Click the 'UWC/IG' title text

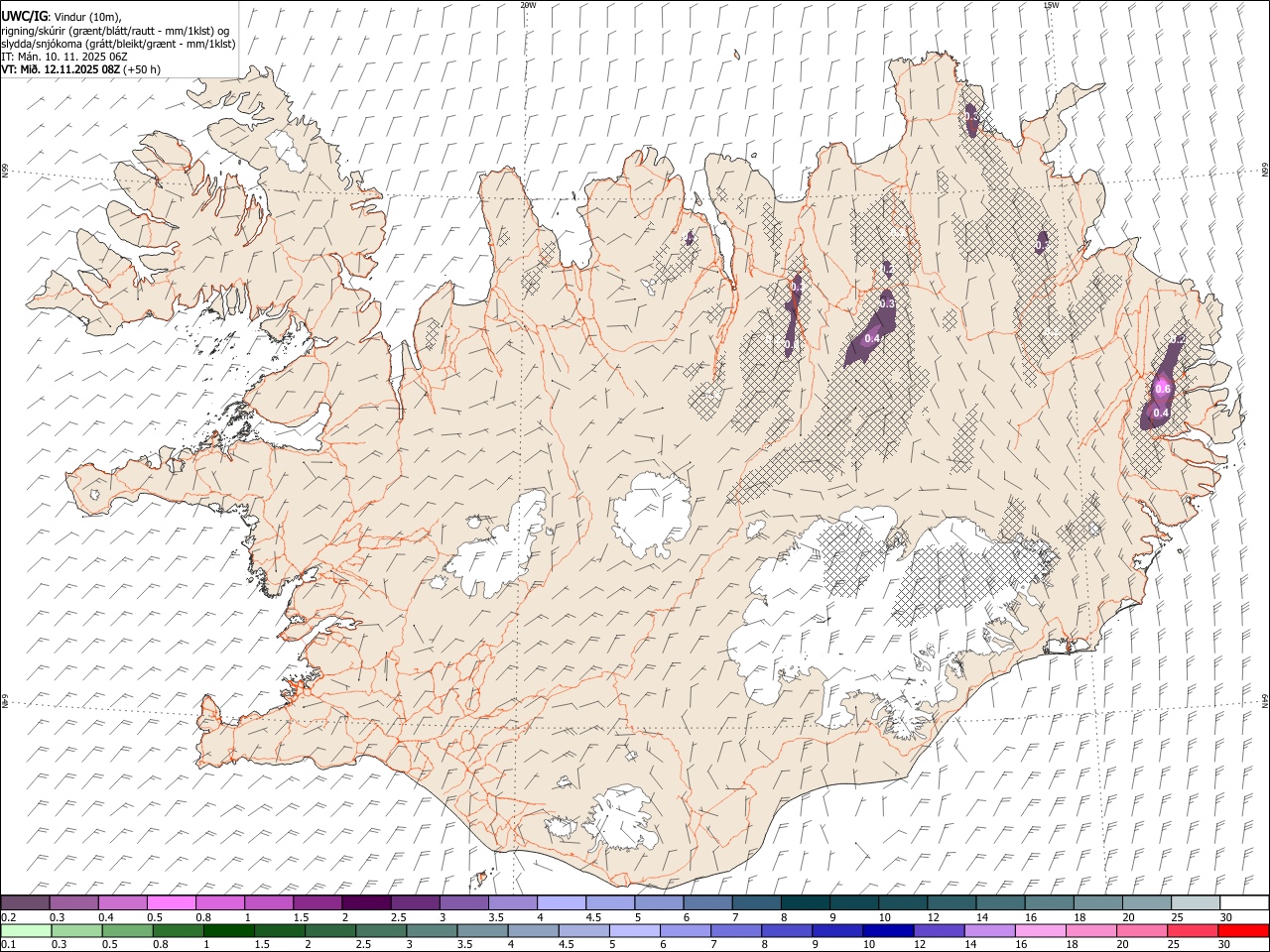click(23, 17)
